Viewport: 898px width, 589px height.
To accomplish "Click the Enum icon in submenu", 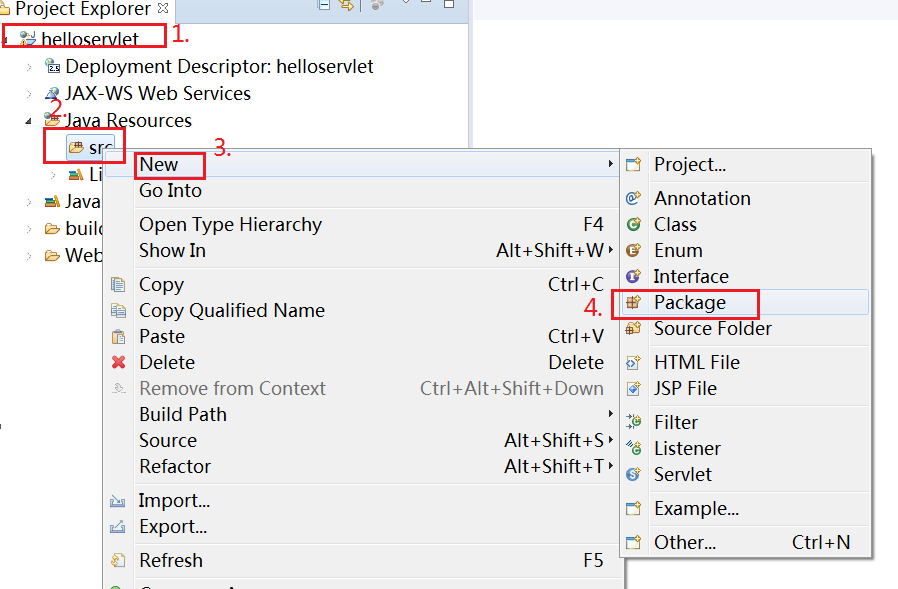I will point(632,251).
